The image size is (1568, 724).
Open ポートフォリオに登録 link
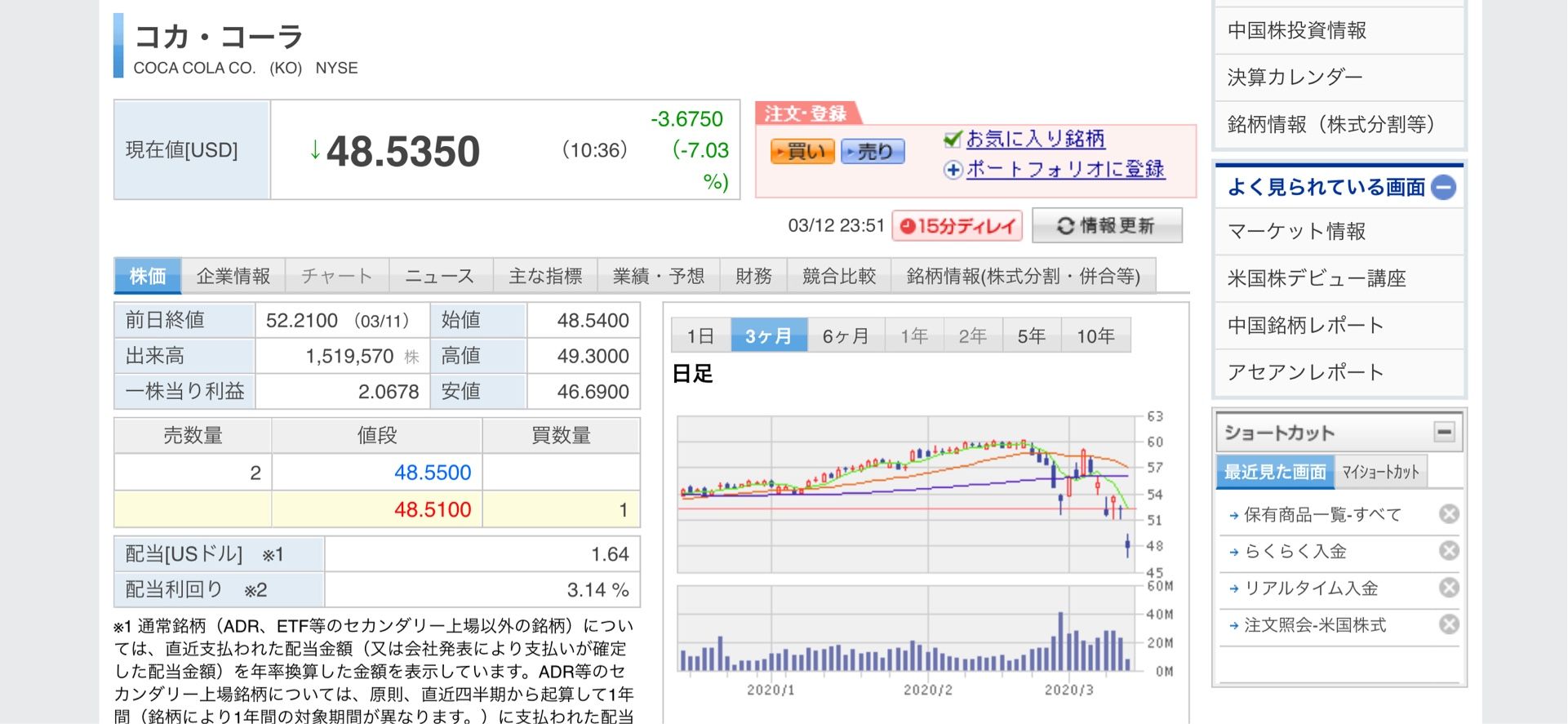pyautogui.click(x=1065, y=170)
